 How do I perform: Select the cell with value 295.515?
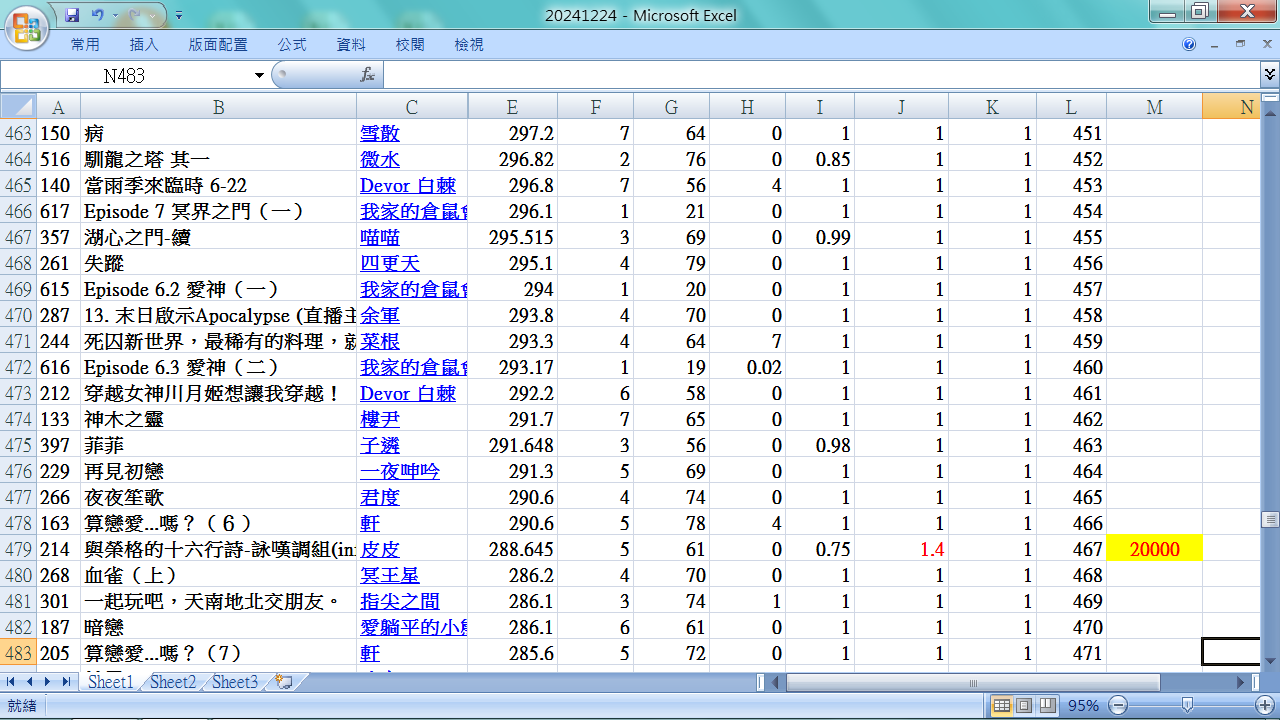tap(512, 237)
